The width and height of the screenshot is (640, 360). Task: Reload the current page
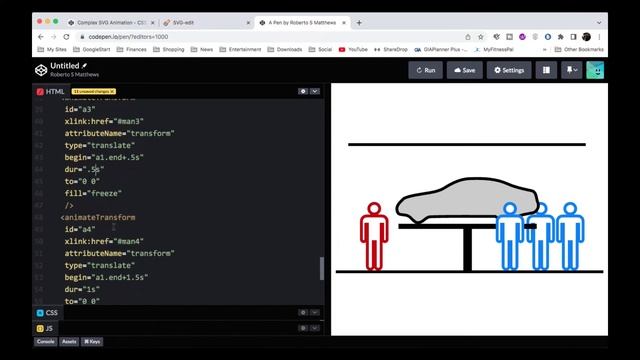point(66,37)
